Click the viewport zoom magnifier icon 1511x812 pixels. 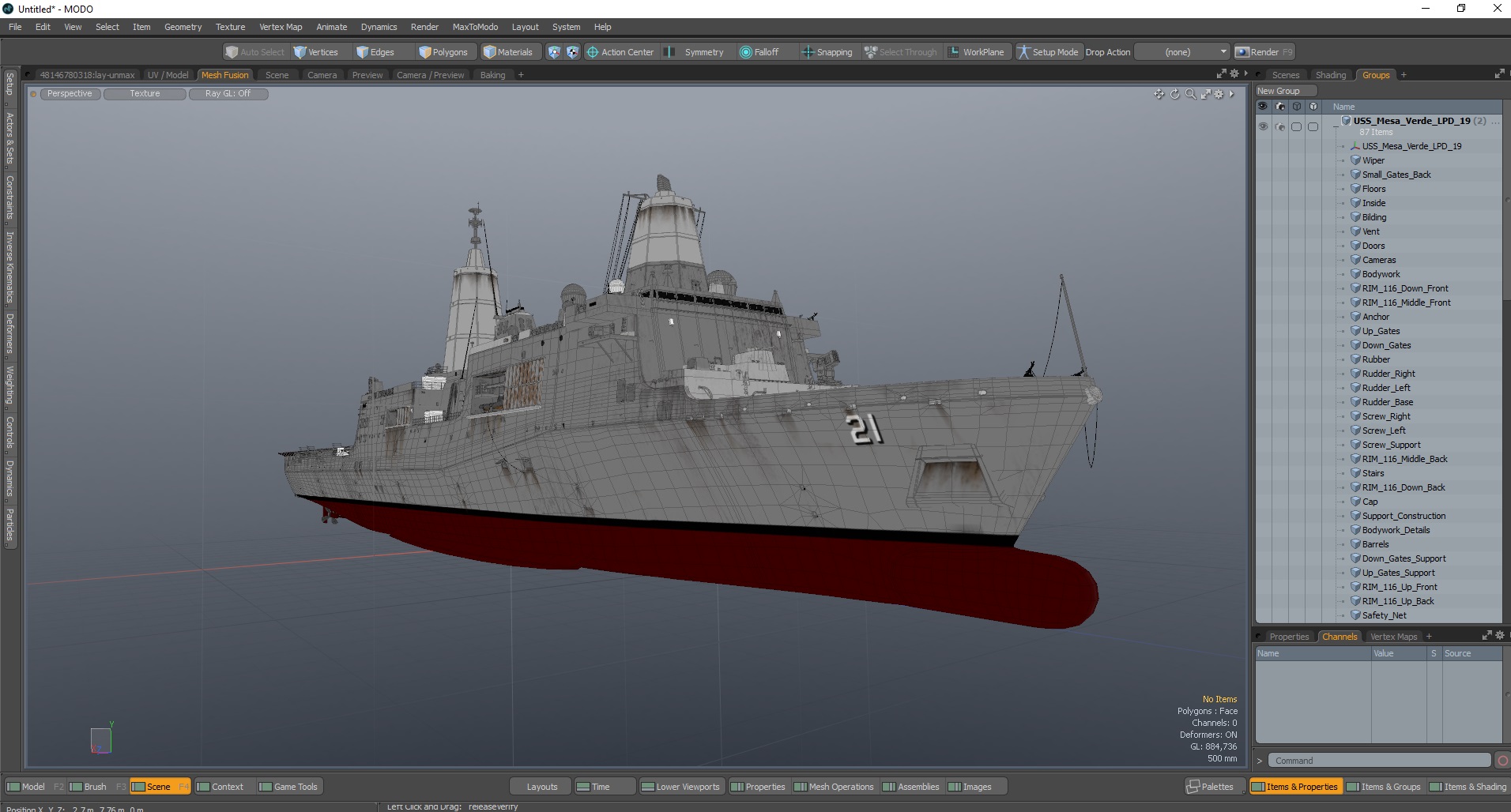pyautogui.click(x=1190, y=94)
